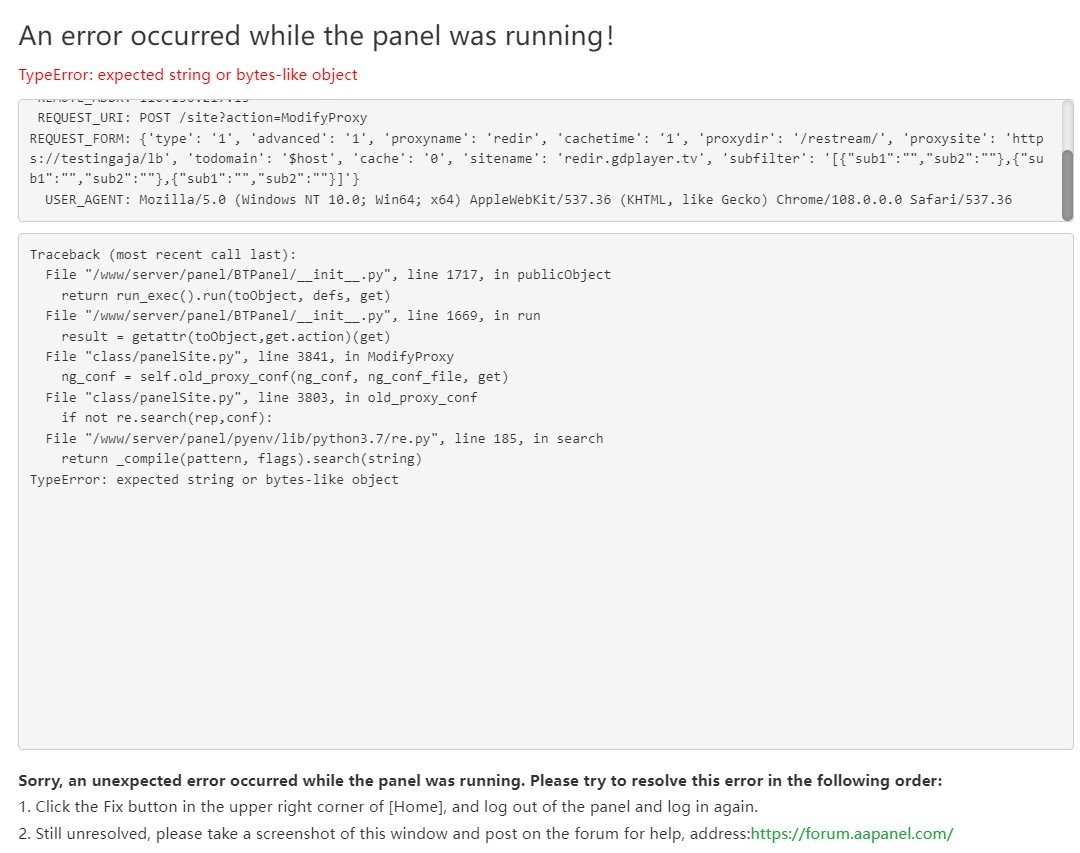Screen dimensions: 1080x853
Task: Click the python3.7/re.py traceback line
Action: (324, 438)
